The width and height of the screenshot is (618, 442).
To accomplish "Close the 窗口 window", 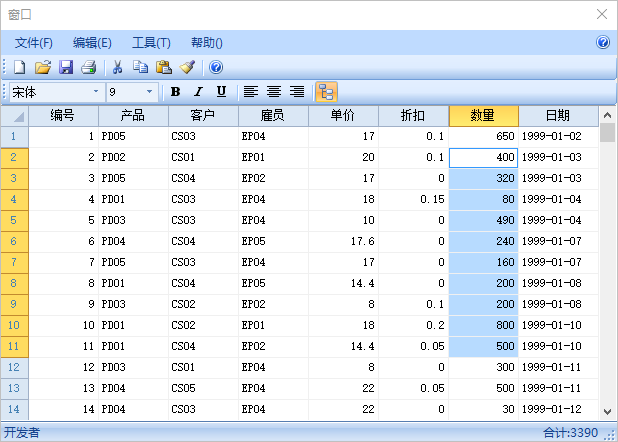I will [x=602, y=14].
